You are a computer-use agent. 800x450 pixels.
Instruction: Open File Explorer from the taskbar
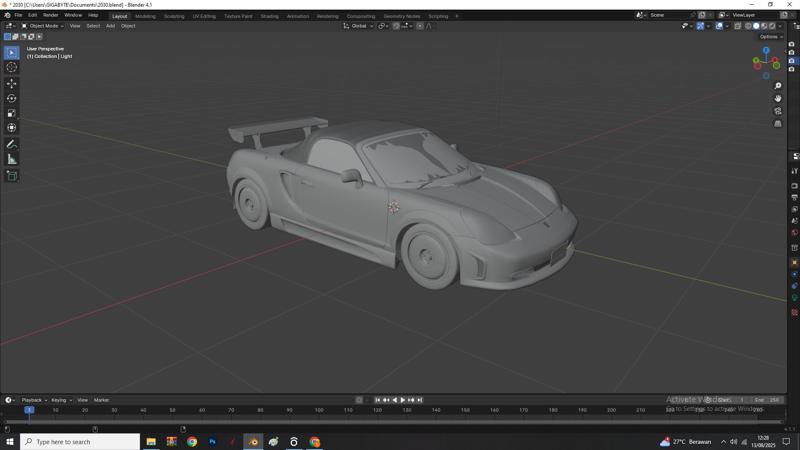[151, 442]
